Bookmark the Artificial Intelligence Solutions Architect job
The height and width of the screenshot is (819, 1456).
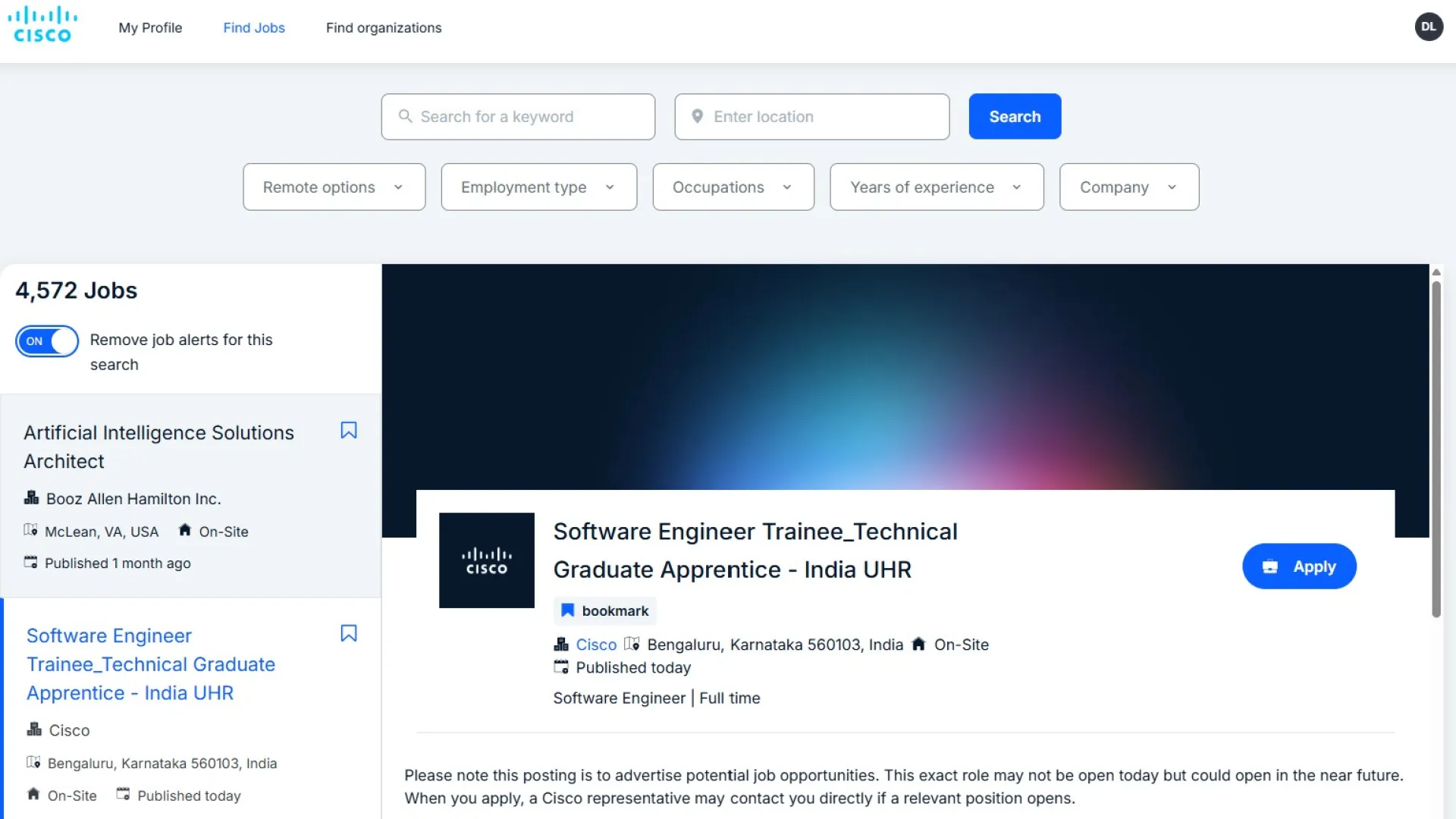349,430
